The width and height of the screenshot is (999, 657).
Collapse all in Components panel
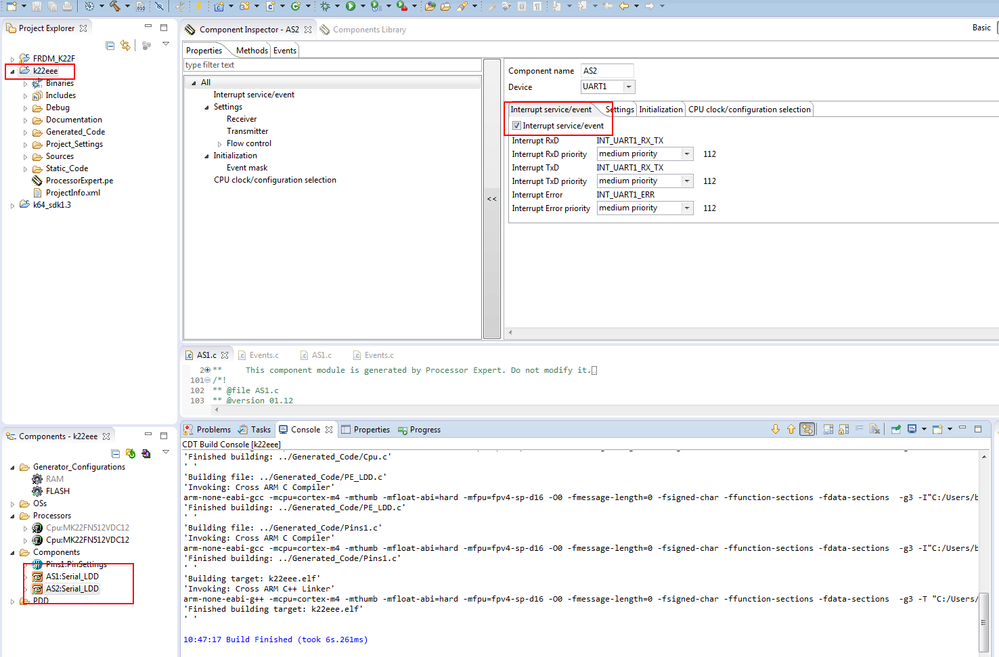pos(115,454)
